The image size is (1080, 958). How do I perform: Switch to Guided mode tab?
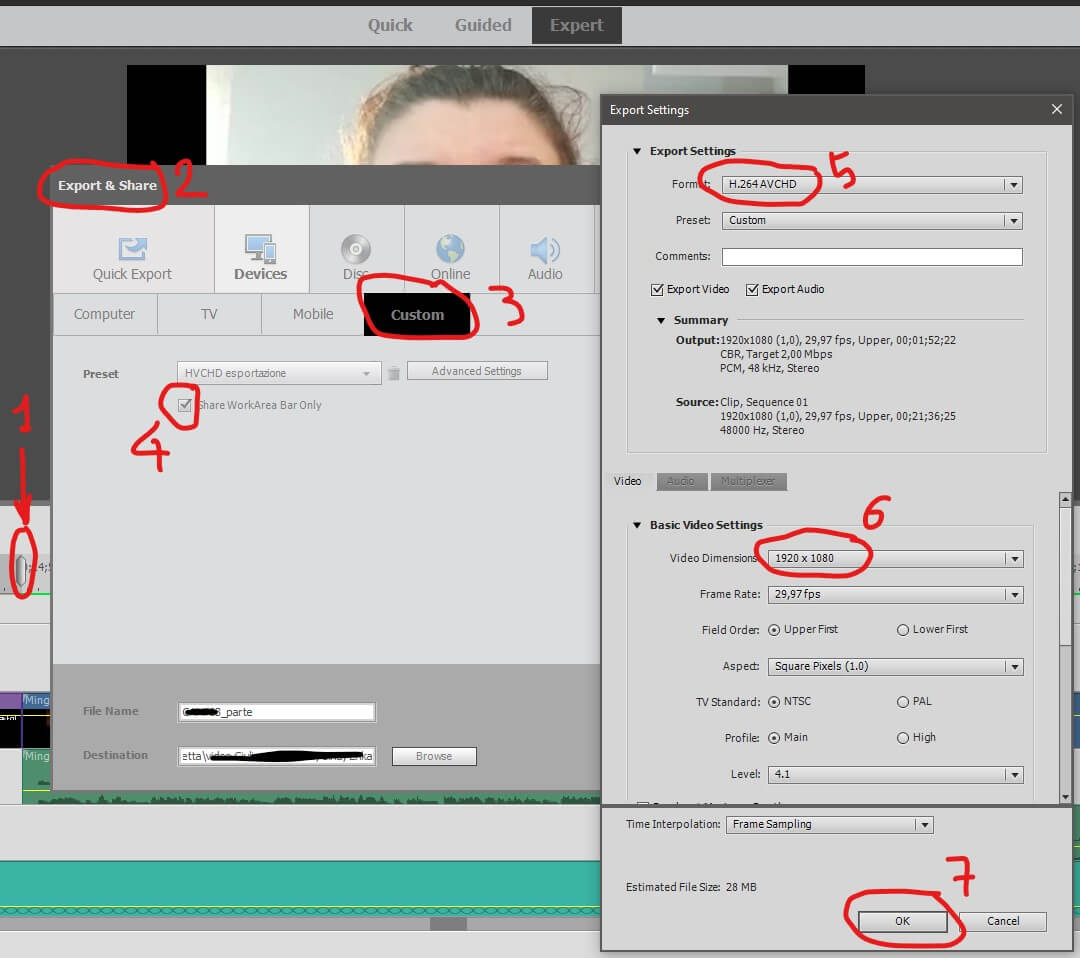pyautogui.click(x=483, y=26)
